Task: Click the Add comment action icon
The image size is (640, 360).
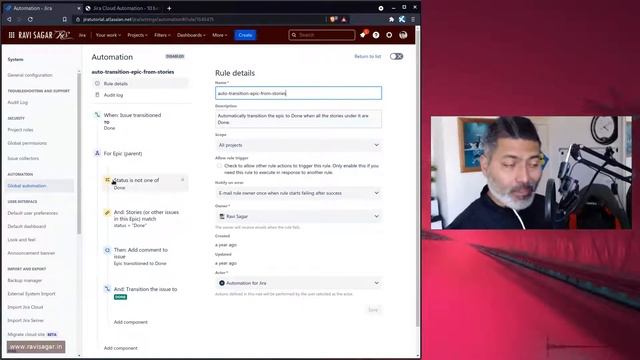Action: 107,250
